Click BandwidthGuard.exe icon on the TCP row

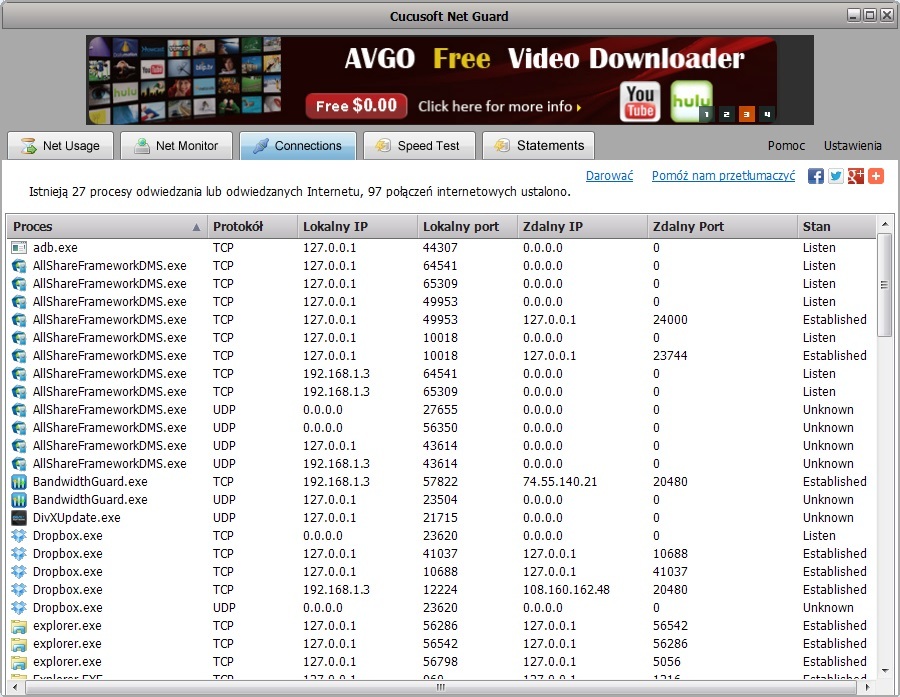pyautogui.click(x=19, y=482)
